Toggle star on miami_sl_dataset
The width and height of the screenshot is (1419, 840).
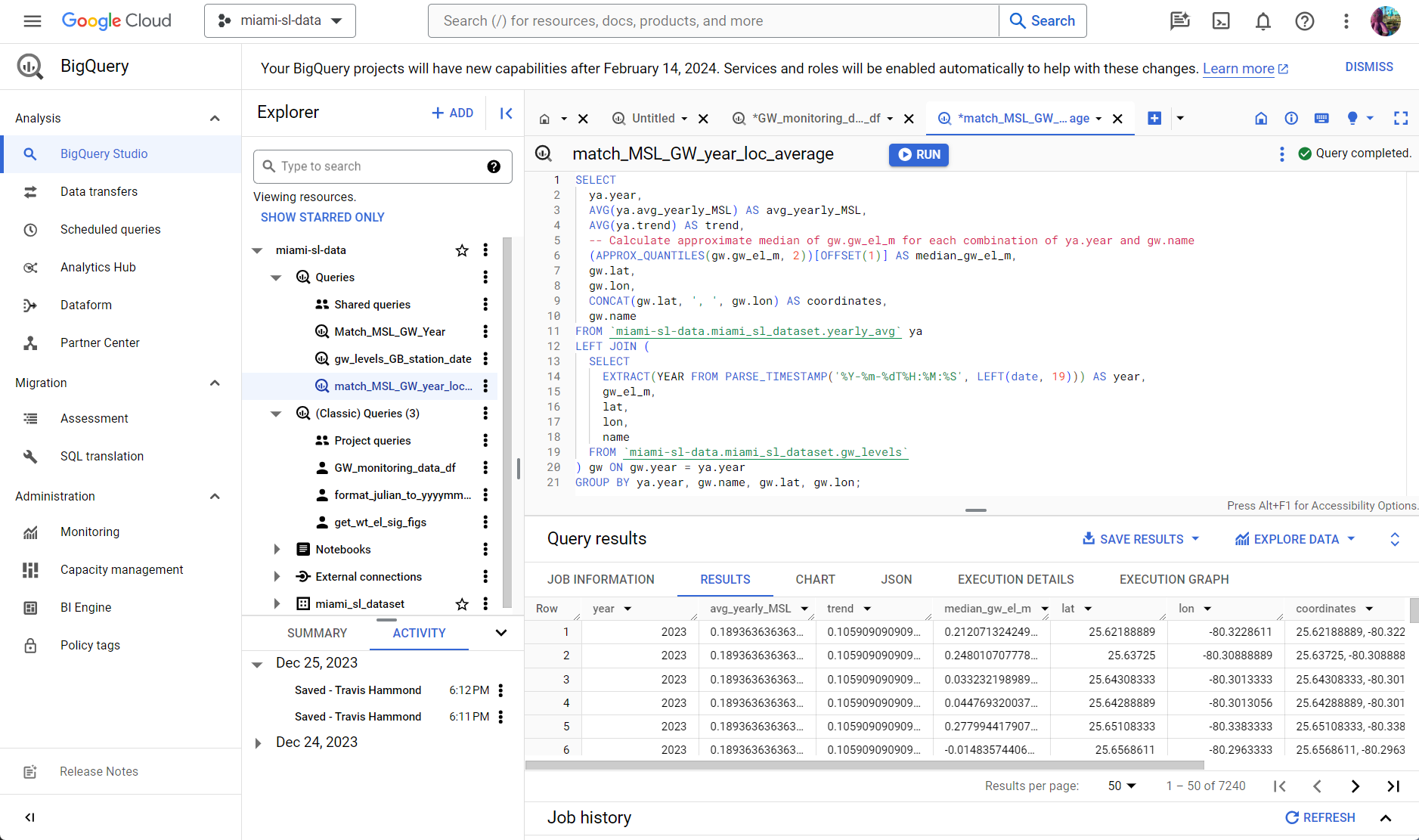[x=462, y=603]
